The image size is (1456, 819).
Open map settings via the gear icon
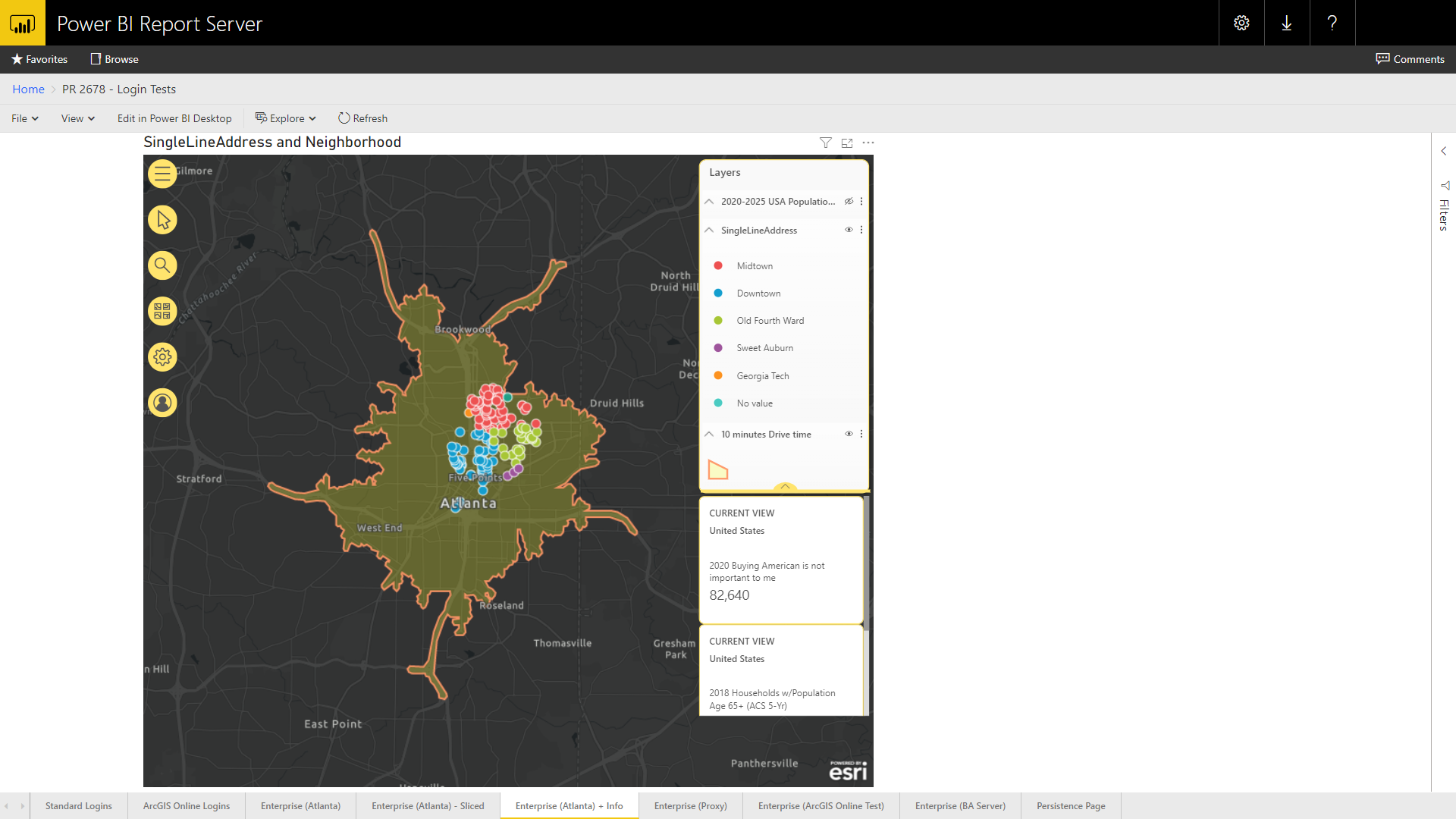click(x=162, y=356)
